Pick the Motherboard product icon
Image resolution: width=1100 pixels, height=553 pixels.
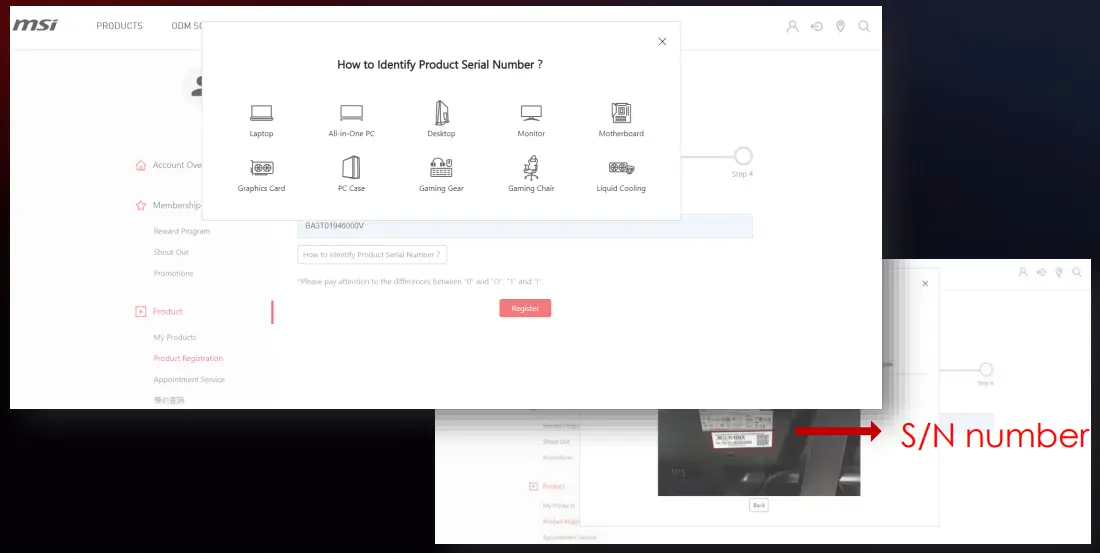click(x=621, y=112)
